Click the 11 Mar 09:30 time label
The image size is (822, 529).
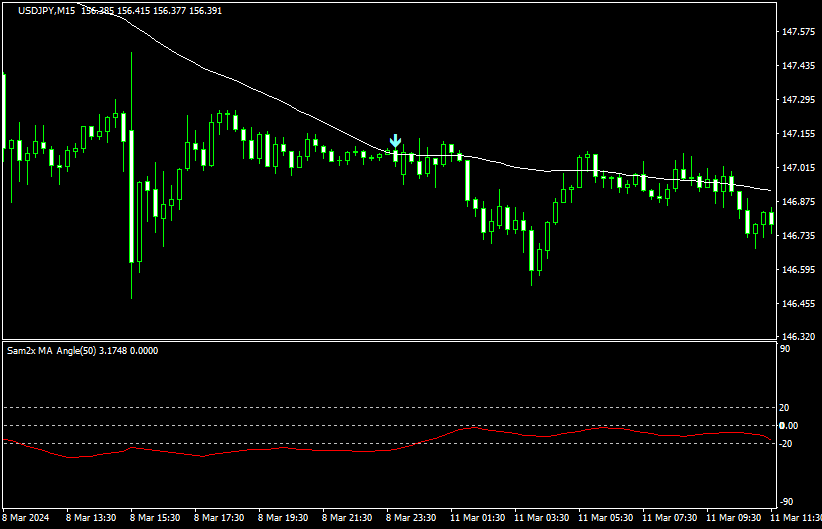(x=733, y=519)
